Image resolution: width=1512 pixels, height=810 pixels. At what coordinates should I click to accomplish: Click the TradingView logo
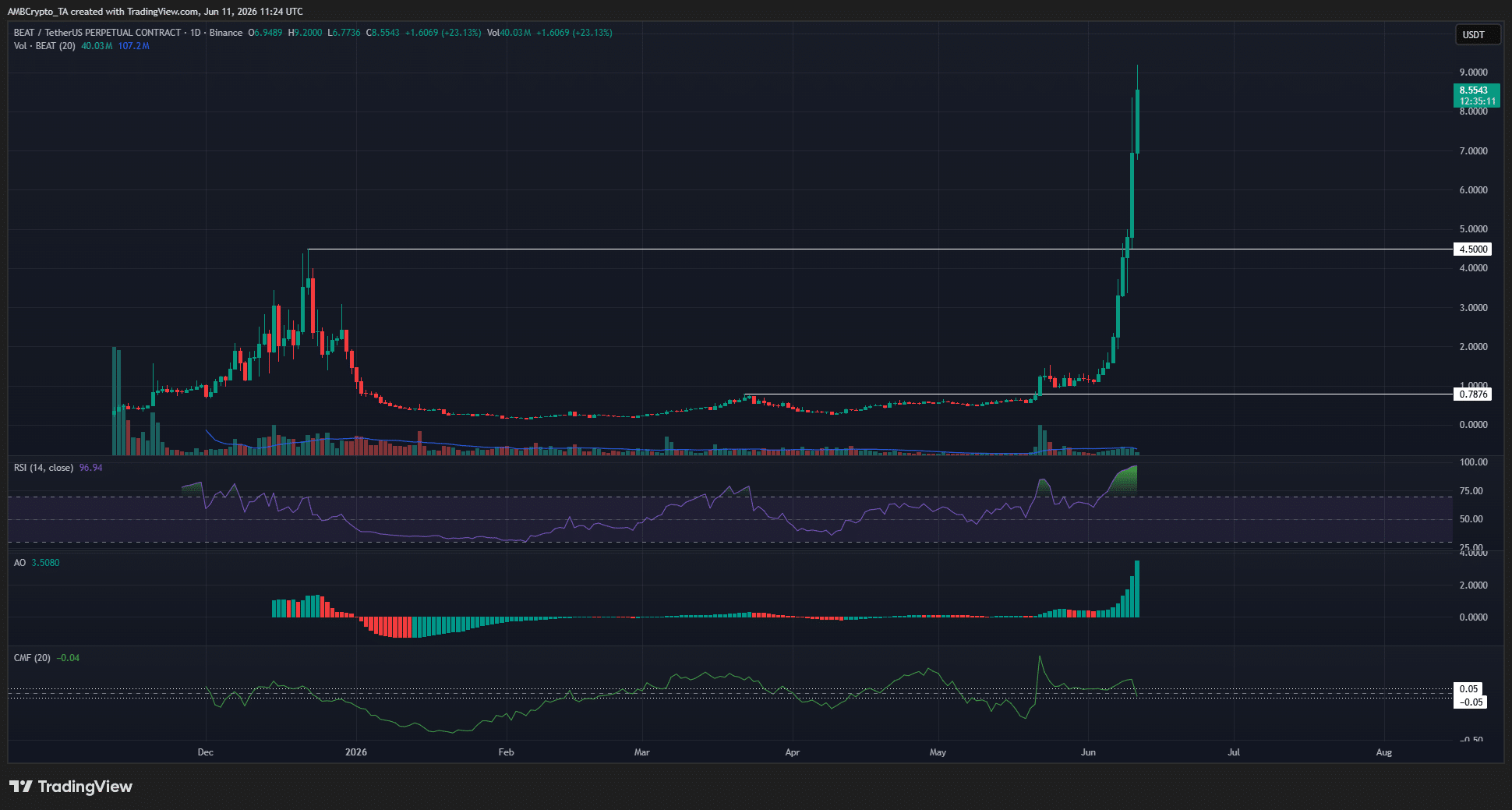coord(71,787)
